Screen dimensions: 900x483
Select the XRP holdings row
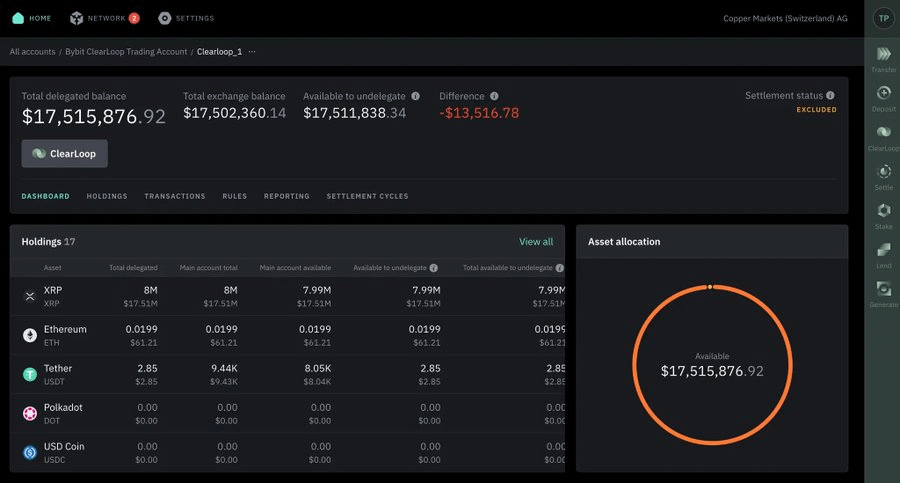[x=287, y=296]
